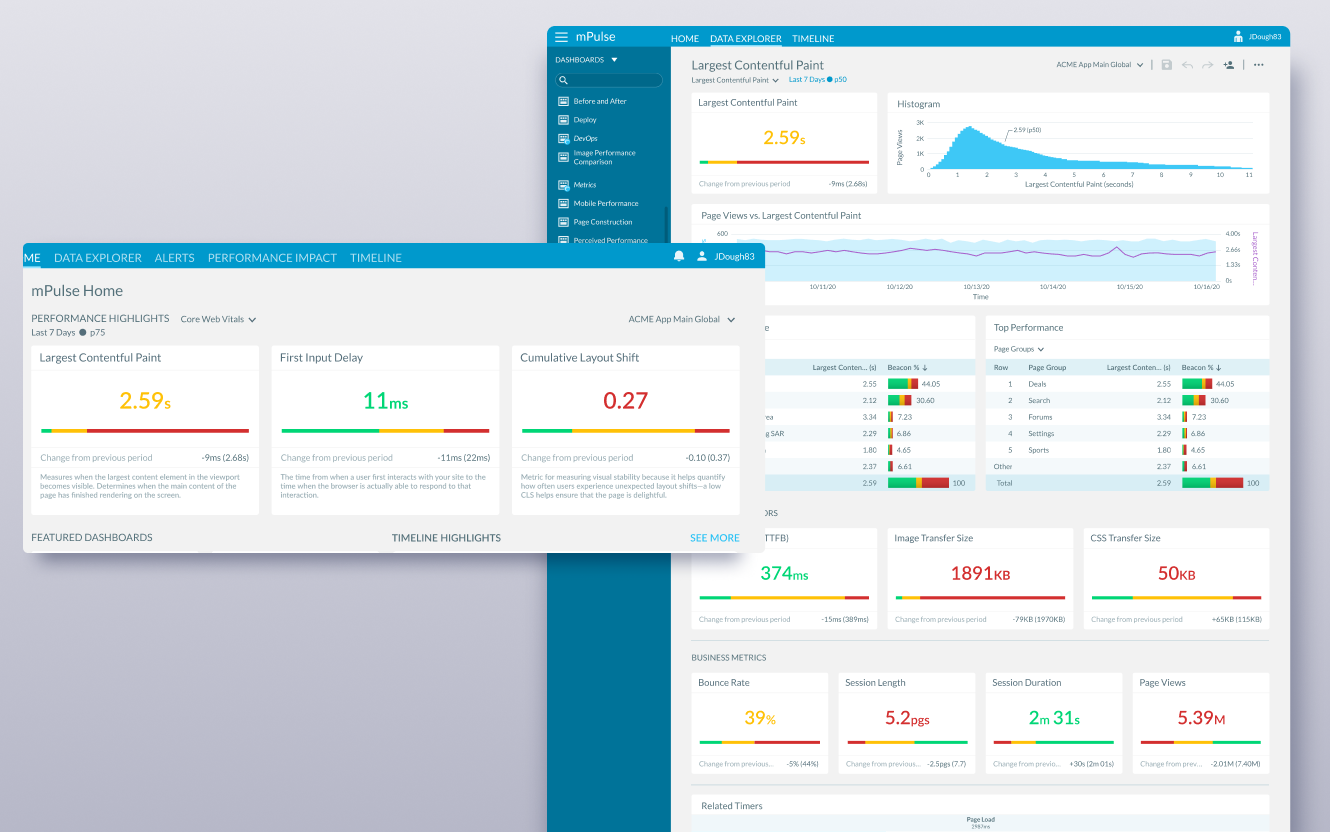
Task: Open ACME App Main Global dropdown in mPulse Home
Action: pos(682,320)
